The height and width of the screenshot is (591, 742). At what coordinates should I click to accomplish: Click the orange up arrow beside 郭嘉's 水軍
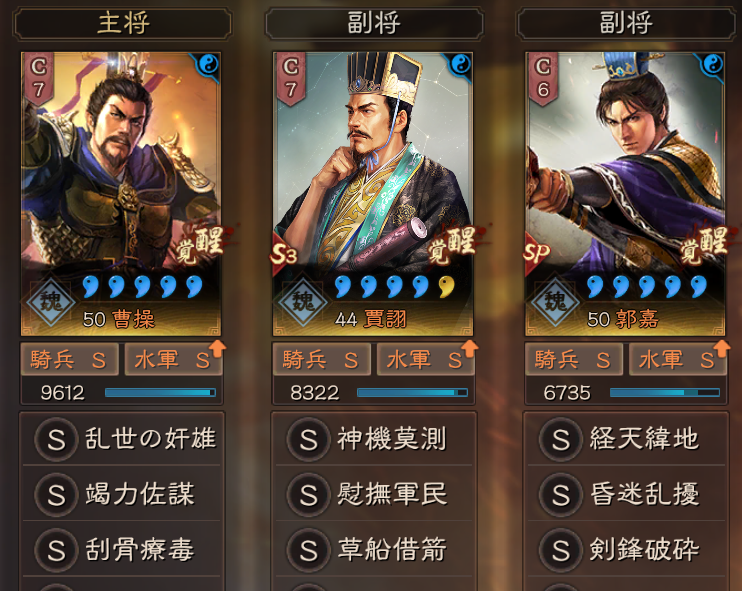[x=722, y=348]
